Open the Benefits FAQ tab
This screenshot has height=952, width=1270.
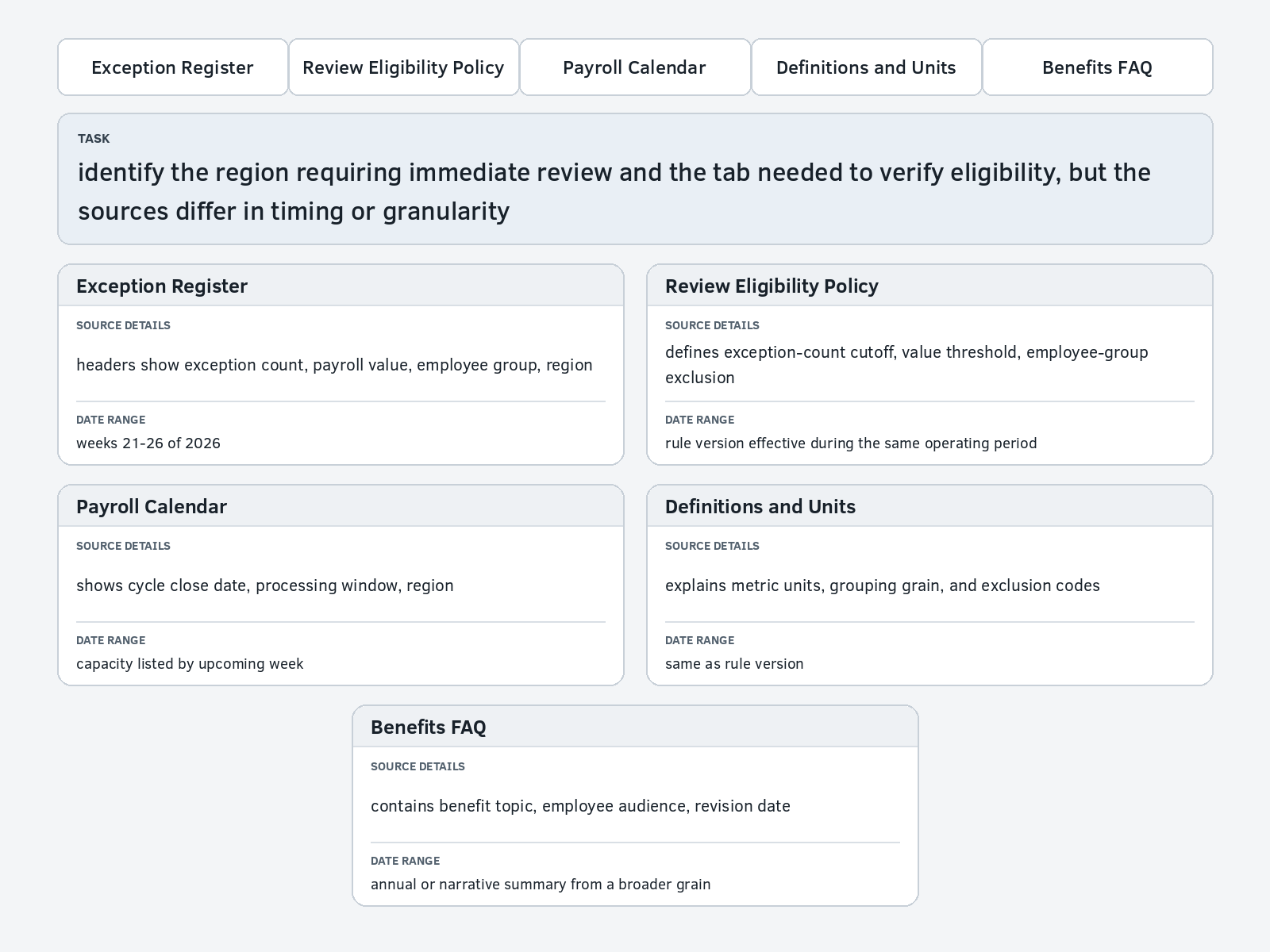1097,67
